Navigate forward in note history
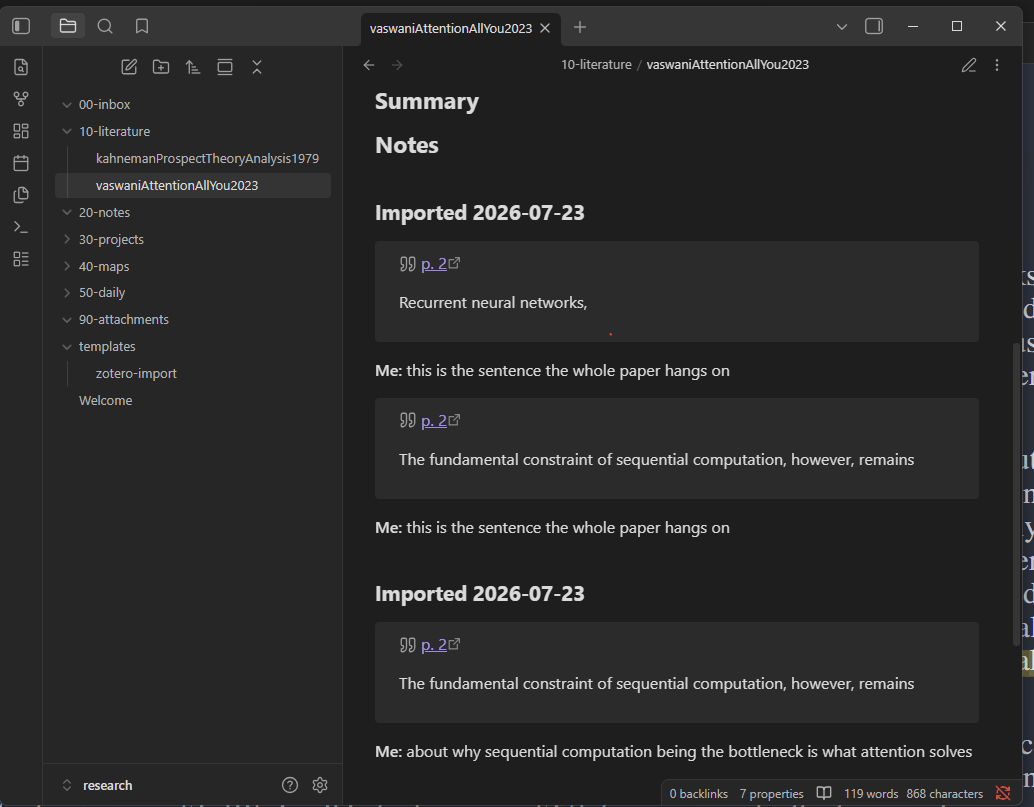The image size is (1034, 807). coord(397,65)
